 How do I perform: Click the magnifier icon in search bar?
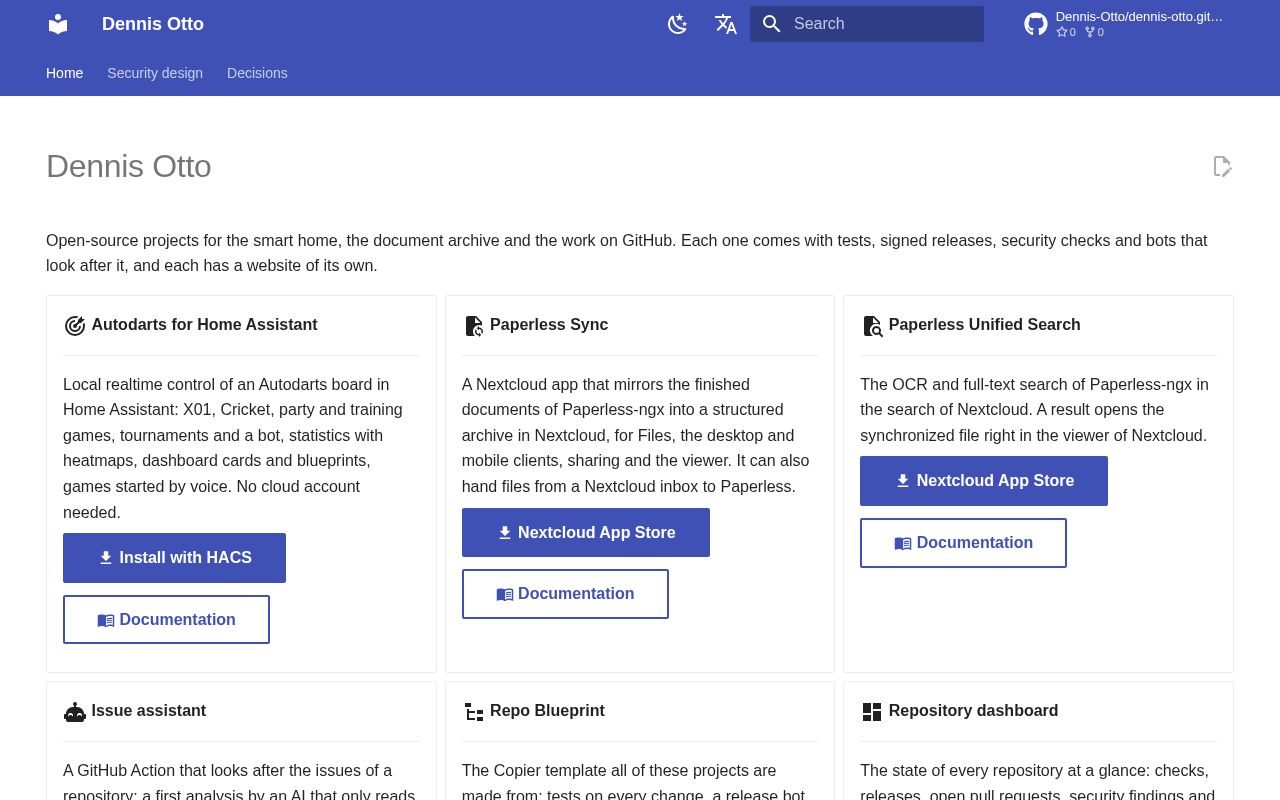pos(772,24)
